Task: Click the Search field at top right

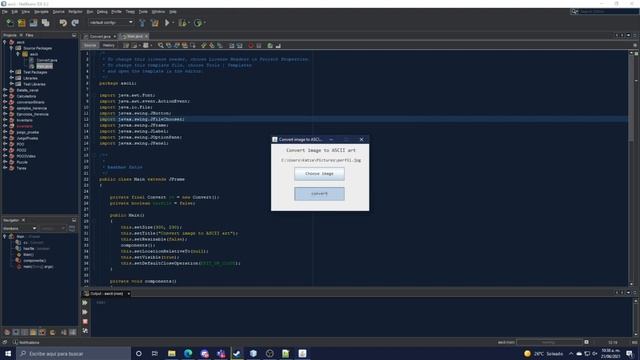Action: click(604, 11)
